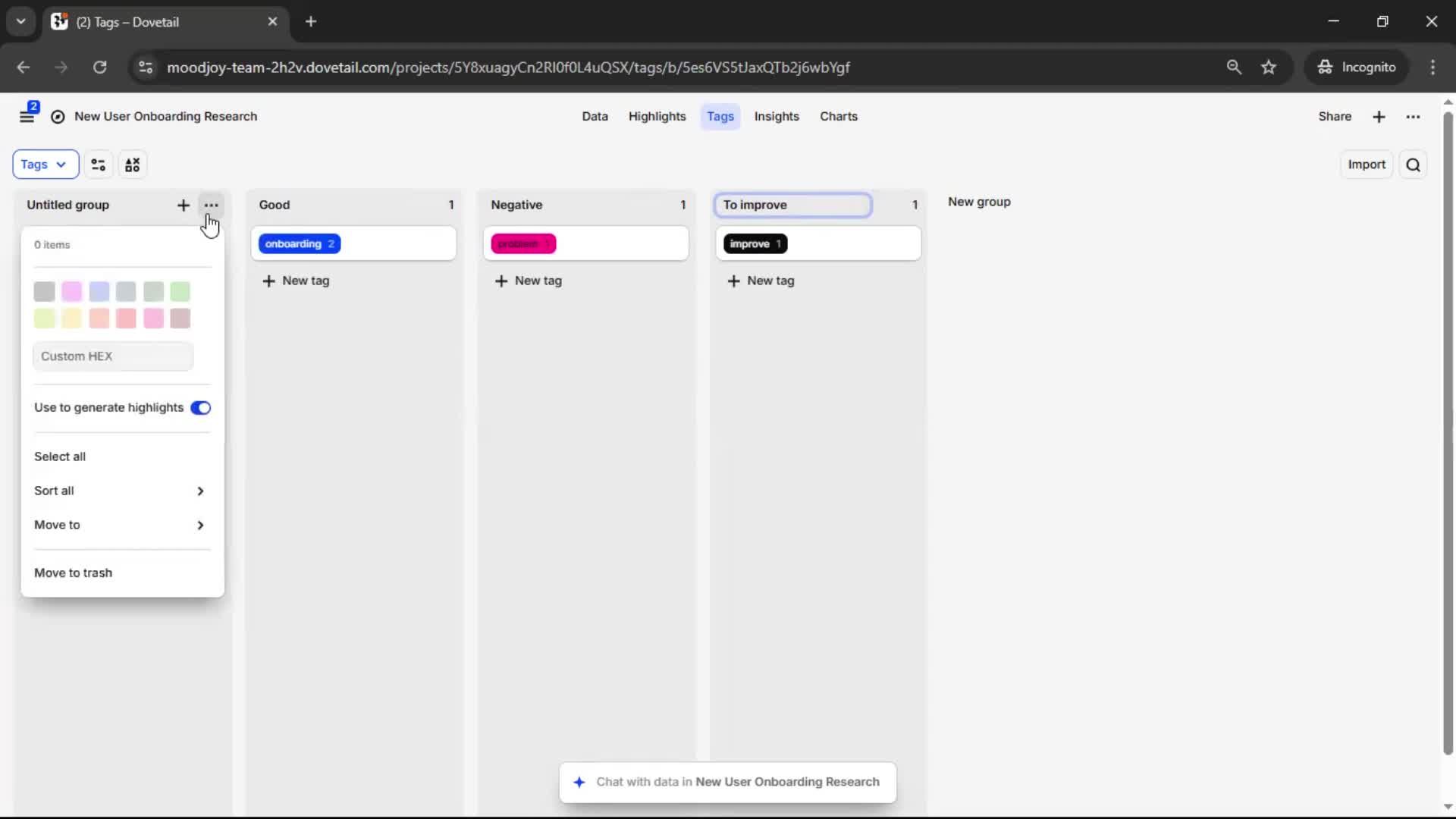The width and height of the screenshot is (1456, 819).
Task: Pick the pink color swatch in top row
Action: coord(72,291)
